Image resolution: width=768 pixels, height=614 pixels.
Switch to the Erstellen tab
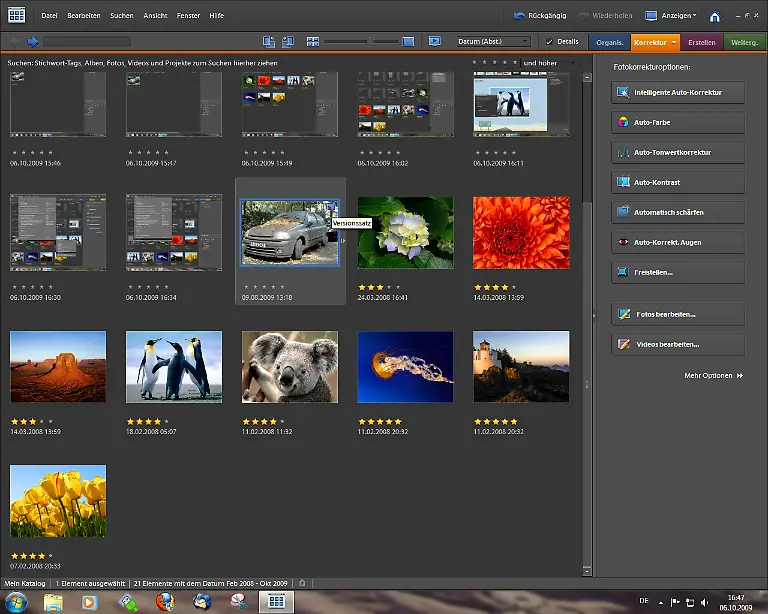tap(702, 42)
